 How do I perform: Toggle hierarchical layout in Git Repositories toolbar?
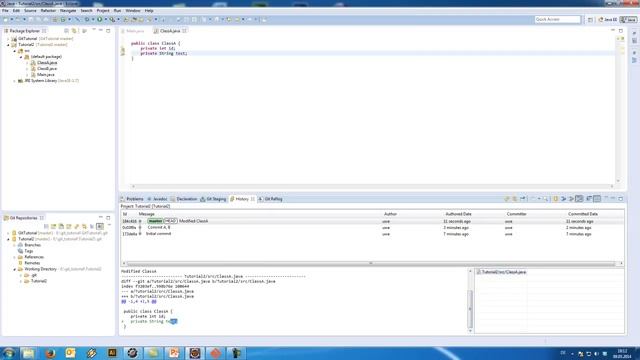[x=100, y=227]
